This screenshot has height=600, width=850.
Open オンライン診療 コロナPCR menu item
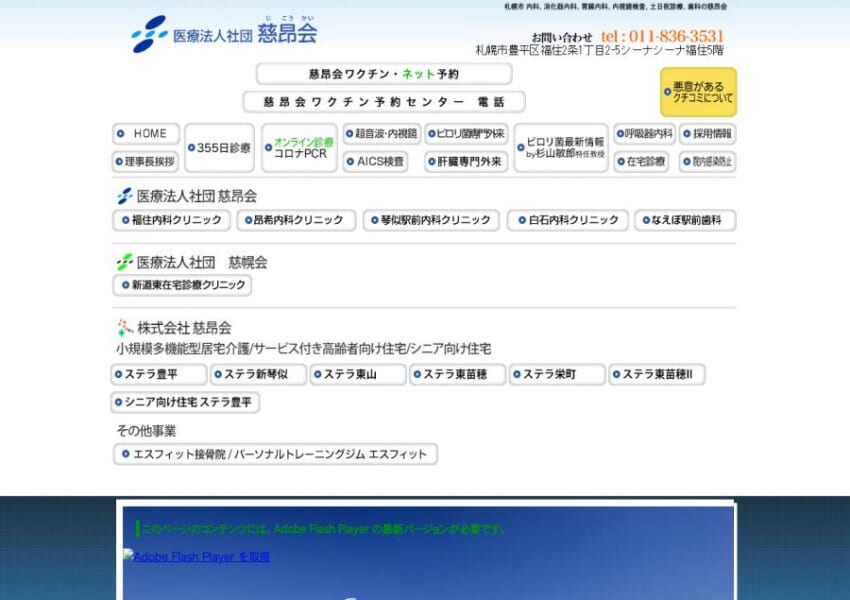299,147
